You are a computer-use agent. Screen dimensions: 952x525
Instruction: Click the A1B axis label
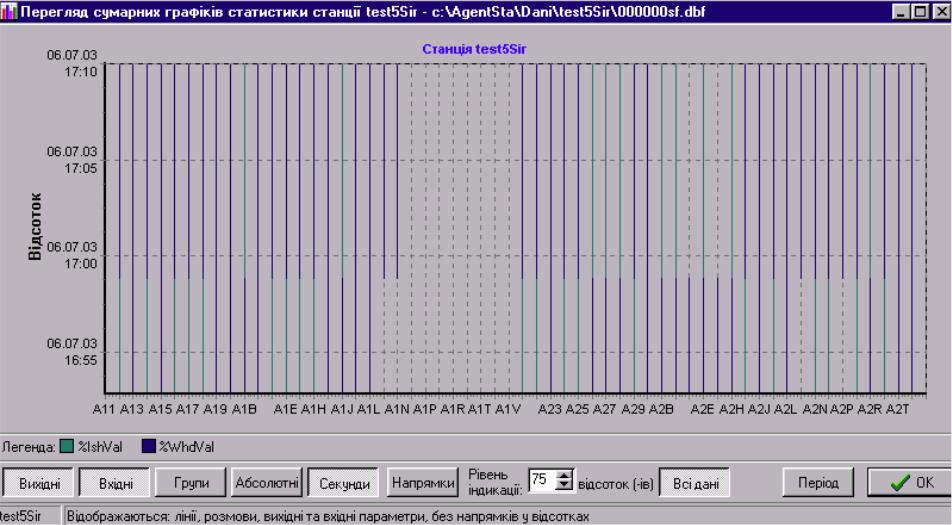[244, 409]
